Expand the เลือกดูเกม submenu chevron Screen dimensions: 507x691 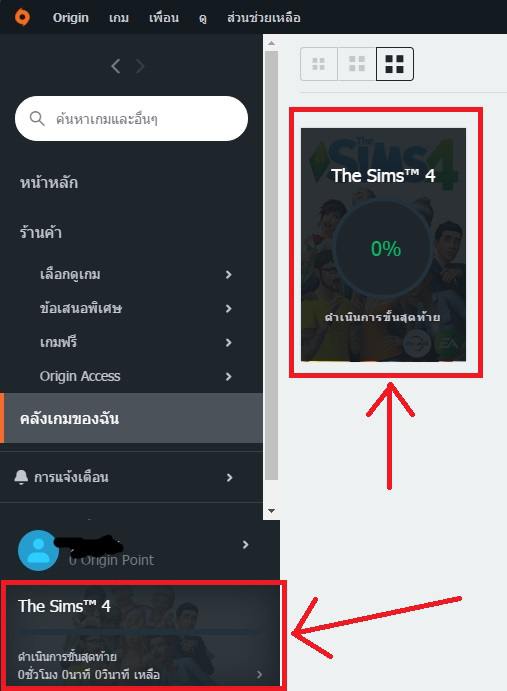point(228,275)
